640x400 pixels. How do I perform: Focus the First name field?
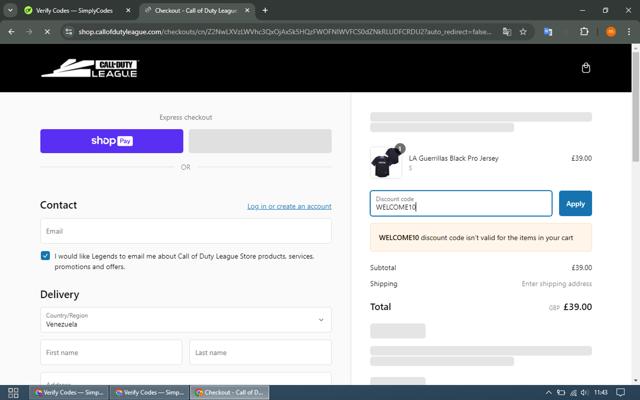[111, 352]
